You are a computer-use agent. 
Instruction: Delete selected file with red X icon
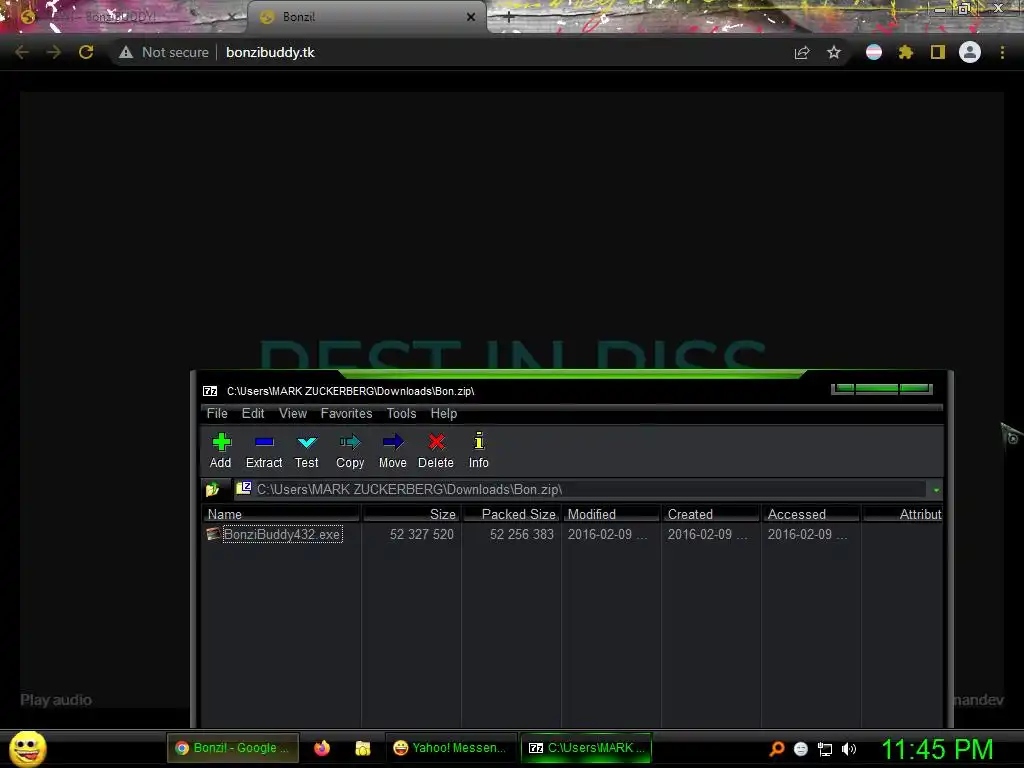pyautogui.click(x=436, y=451)
